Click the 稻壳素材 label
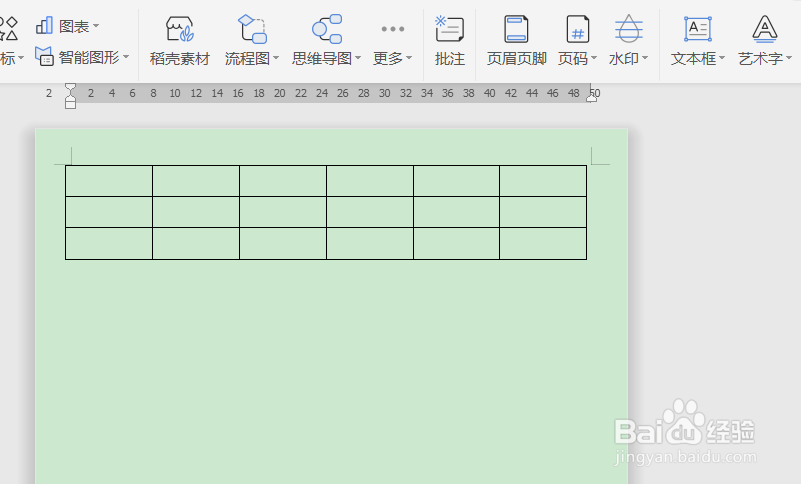This screenshot has width=801, height=484. click(x=180, y=59)
